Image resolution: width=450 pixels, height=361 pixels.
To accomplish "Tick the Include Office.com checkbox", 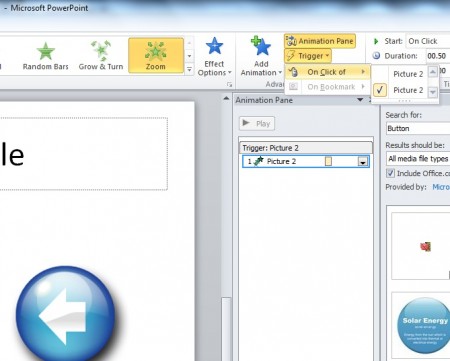I will pyautogui.click(x=390, y=173).
